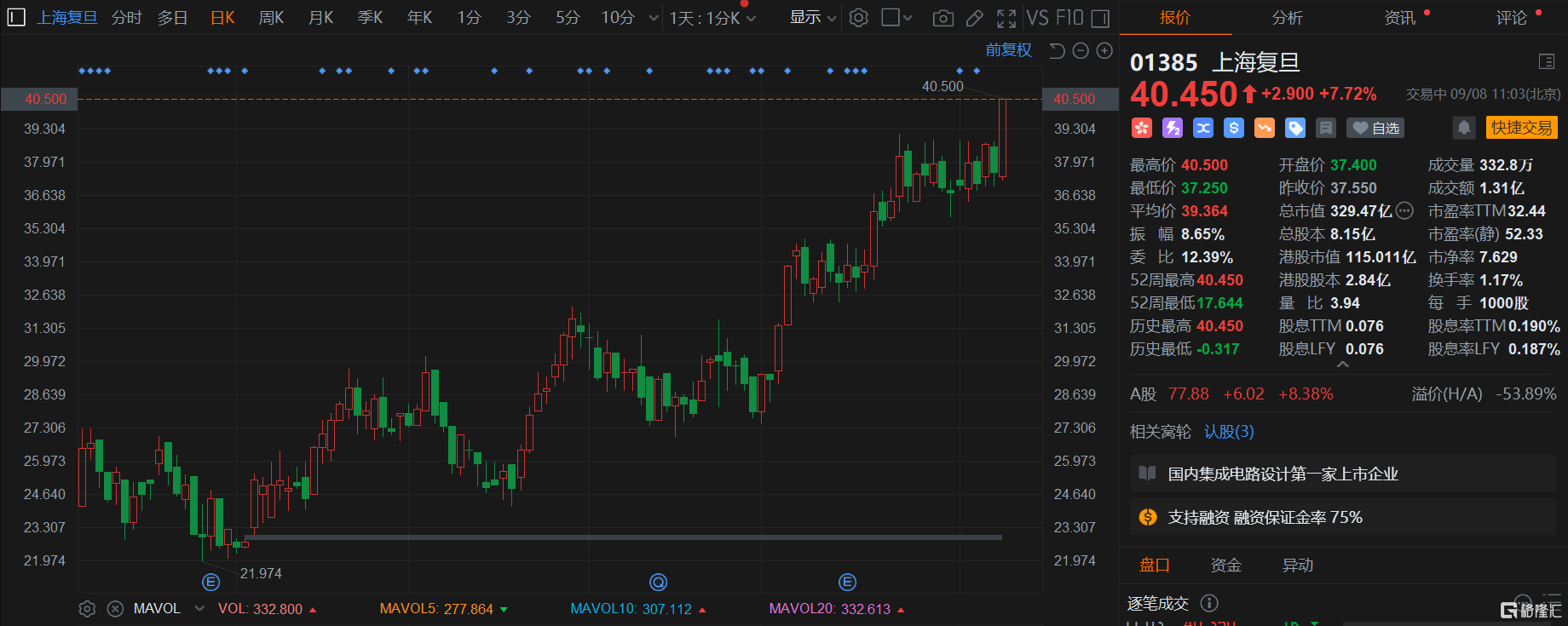Open VS comparison tool
This screenshot has width=1568, height=626.
[1037, 18]
